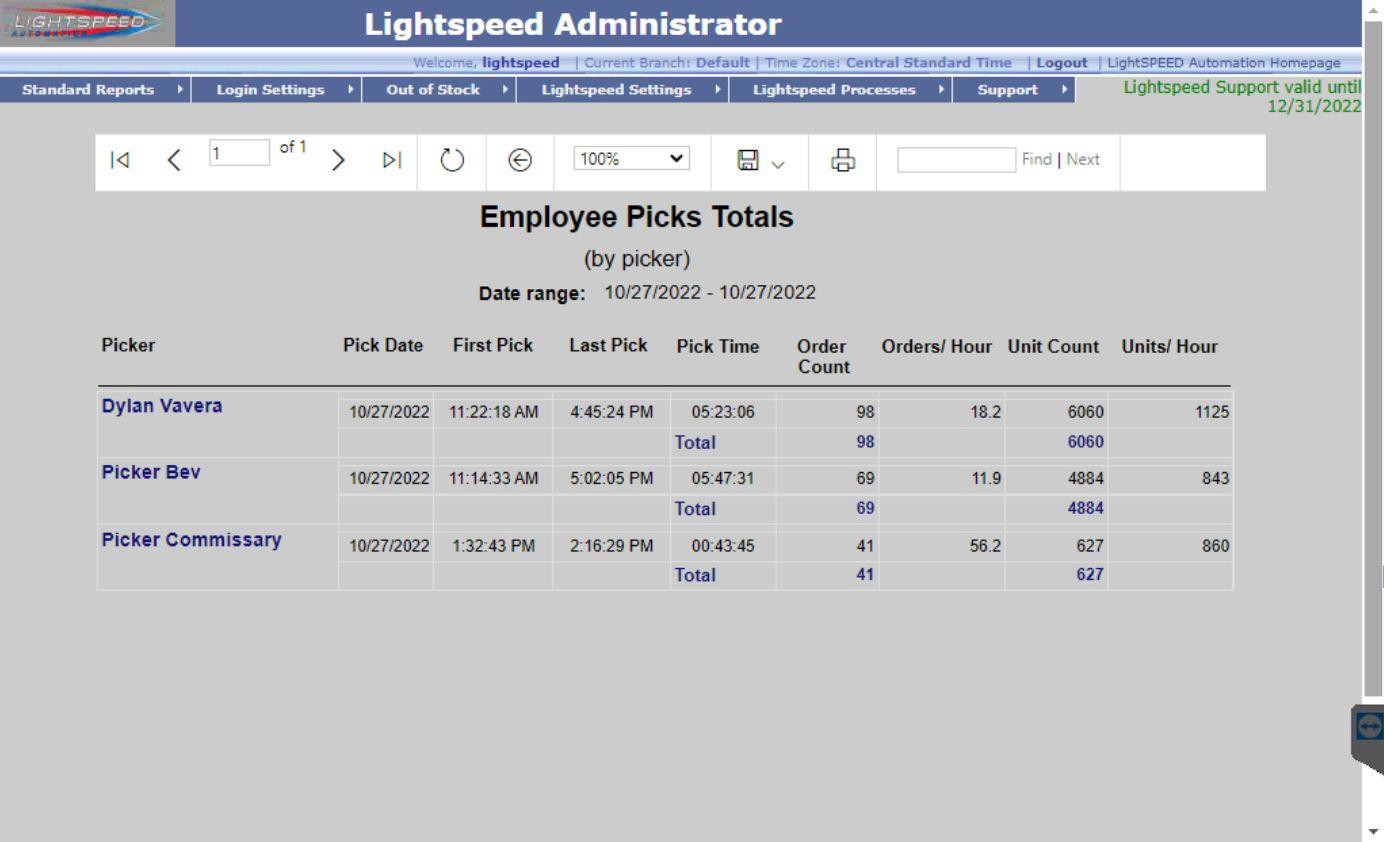Click the Logout link

[x=1062, y=63]
